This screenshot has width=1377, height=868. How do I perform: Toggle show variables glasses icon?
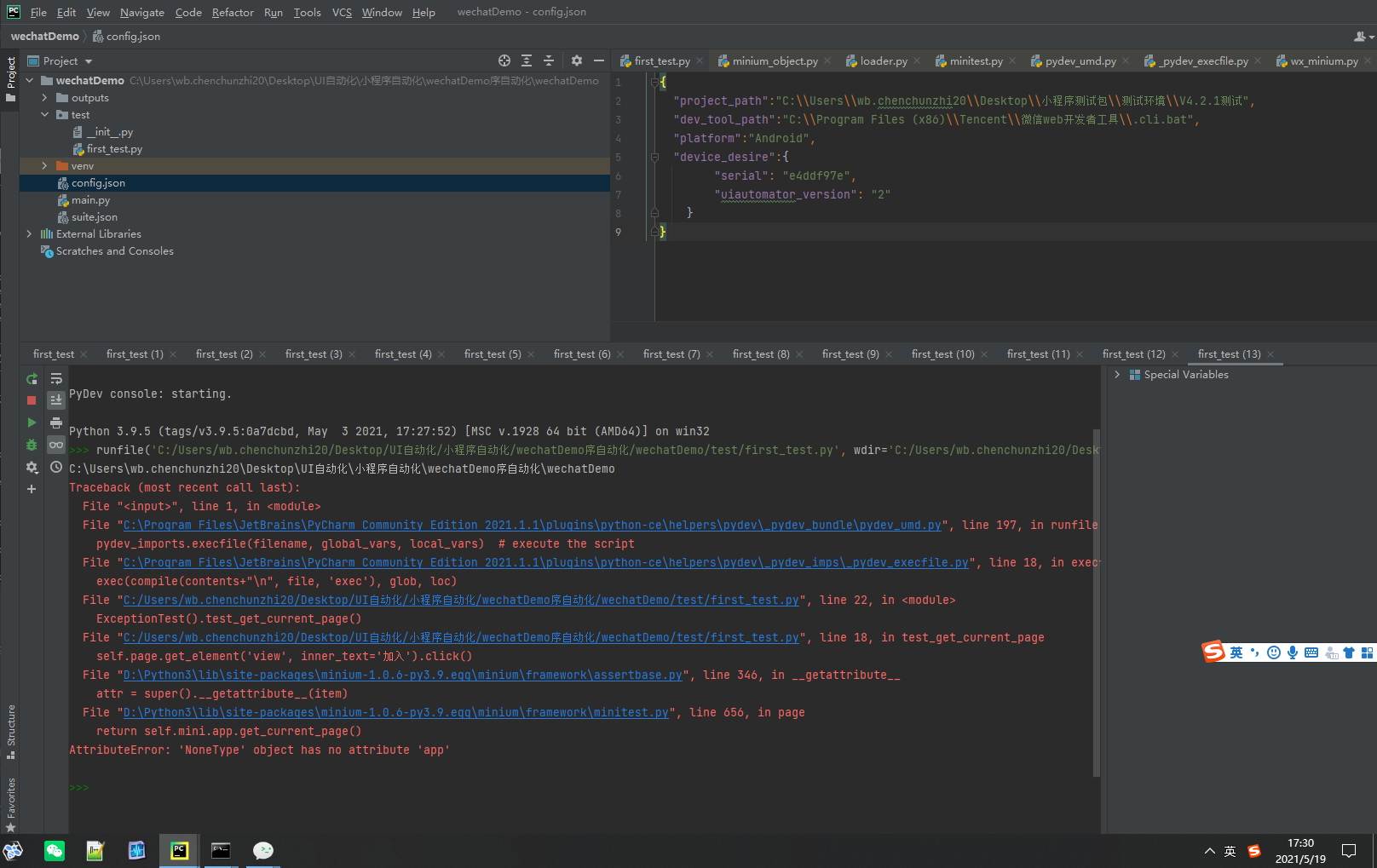(56, 445)
